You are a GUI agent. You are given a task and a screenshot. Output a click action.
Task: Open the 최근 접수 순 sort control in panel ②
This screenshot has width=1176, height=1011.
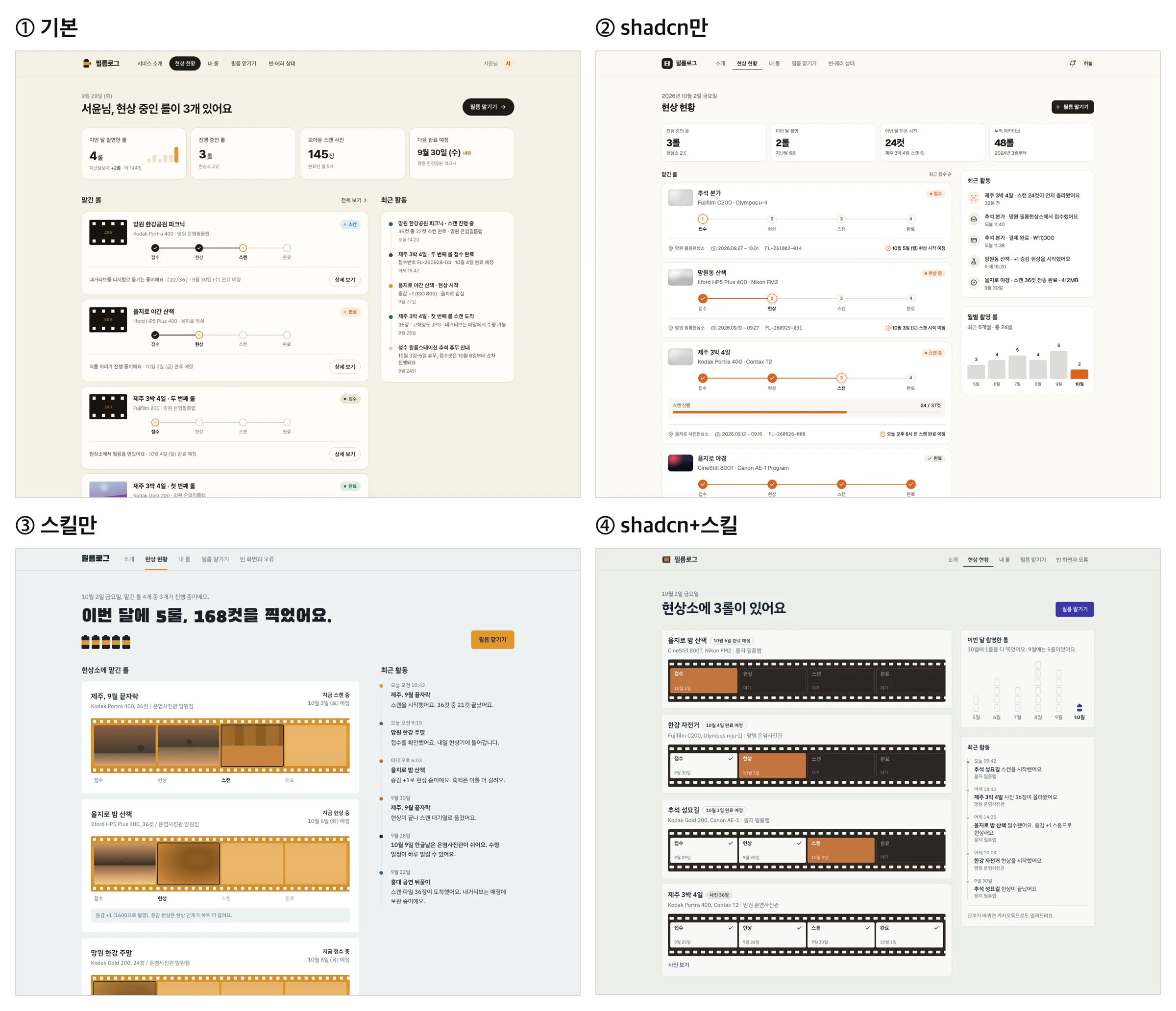point(940,174)
